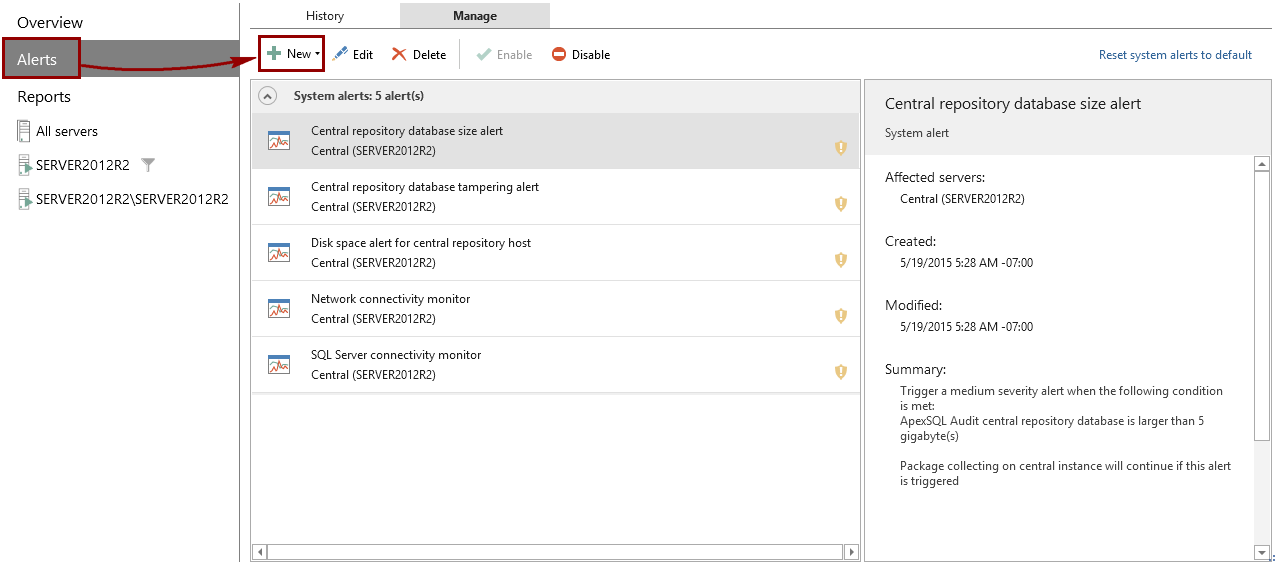Switch to the History tab
The height and width of the screenshot is (563, 1276).
pos(325,16)
